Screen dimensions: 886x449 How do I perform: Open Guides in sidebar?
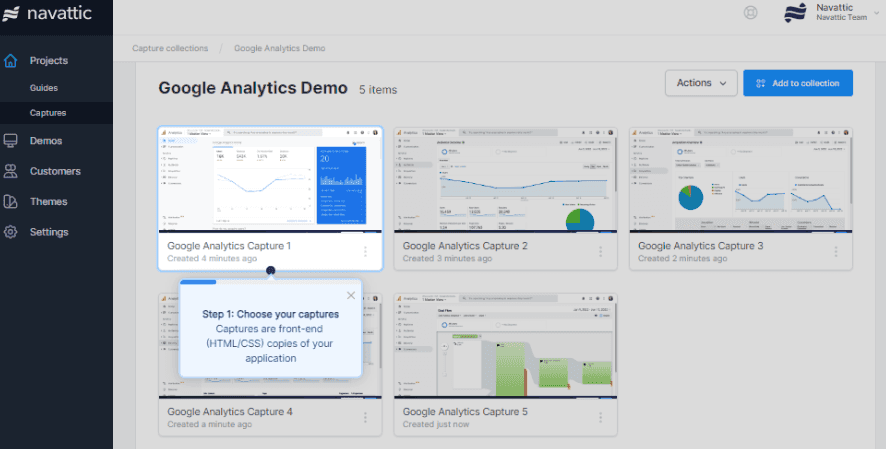pos(44,88)
